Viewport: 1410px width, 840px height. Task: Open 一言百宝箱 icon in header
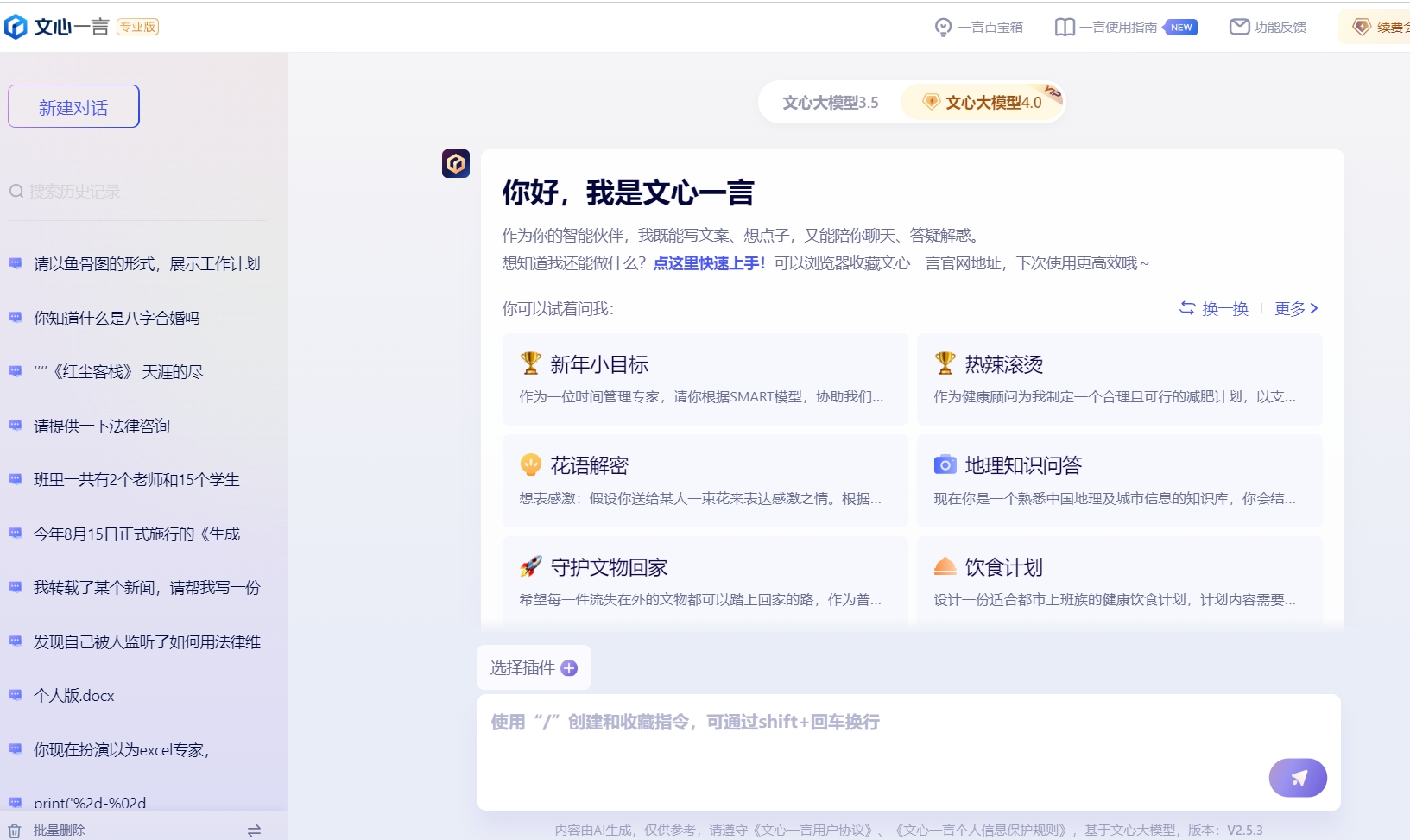click(943, 28)
